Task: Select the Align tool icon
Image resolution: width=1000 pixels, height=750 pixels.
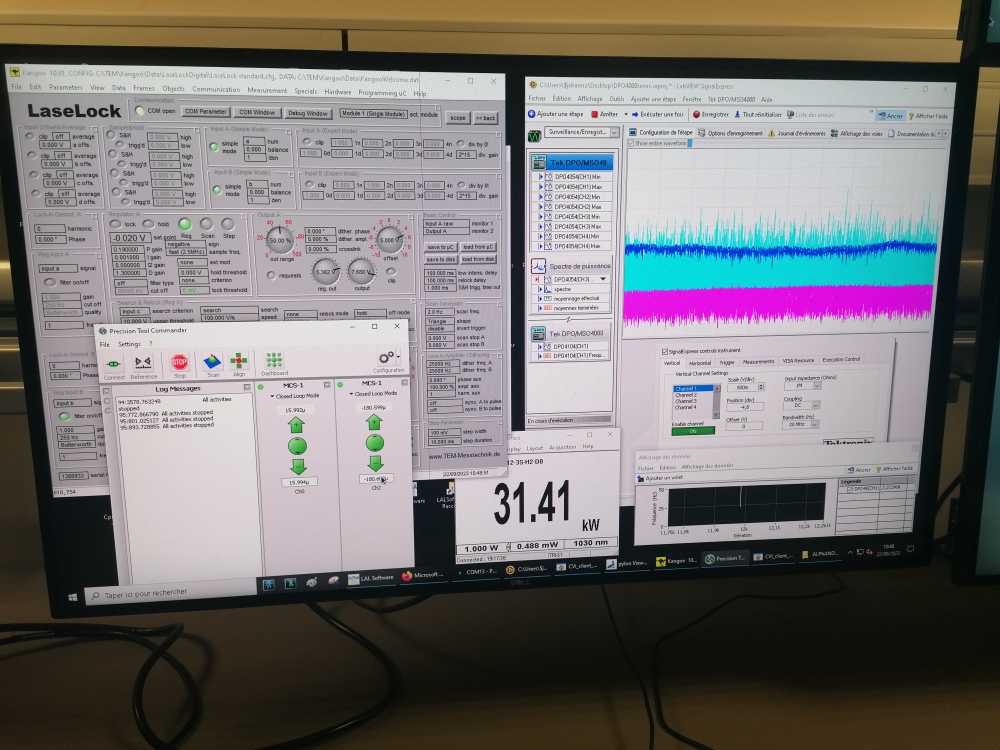Action: pyautogui.click(x=239, y=362)
